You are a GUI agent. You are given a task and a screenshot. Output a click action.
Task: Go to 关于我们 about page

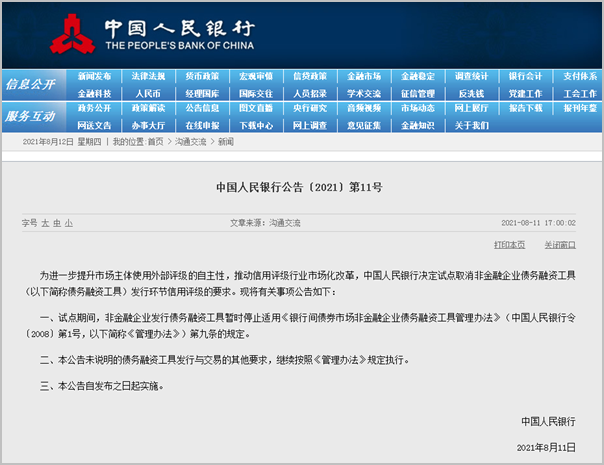point(471,125)
